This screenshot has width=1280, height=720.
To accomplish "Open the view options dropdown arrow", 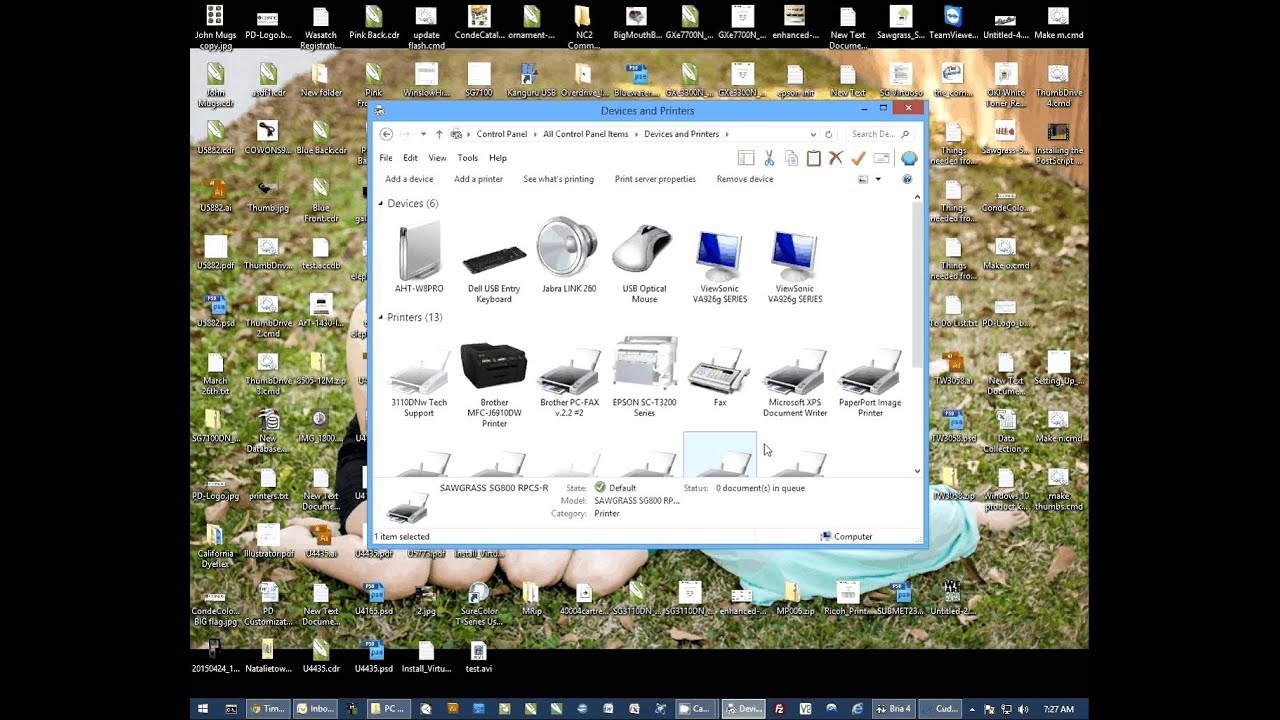I will click(x=878, y=179).
